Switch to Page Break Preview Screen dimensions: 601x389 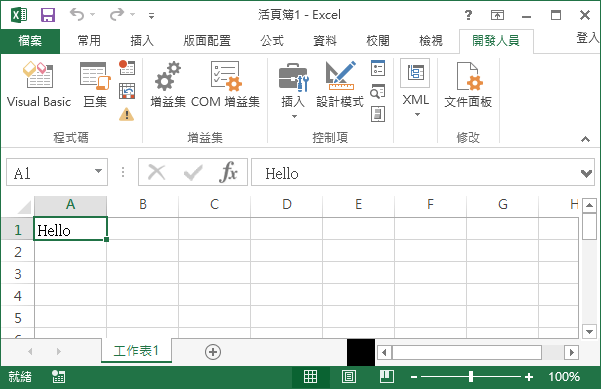(x=386, y=377)
